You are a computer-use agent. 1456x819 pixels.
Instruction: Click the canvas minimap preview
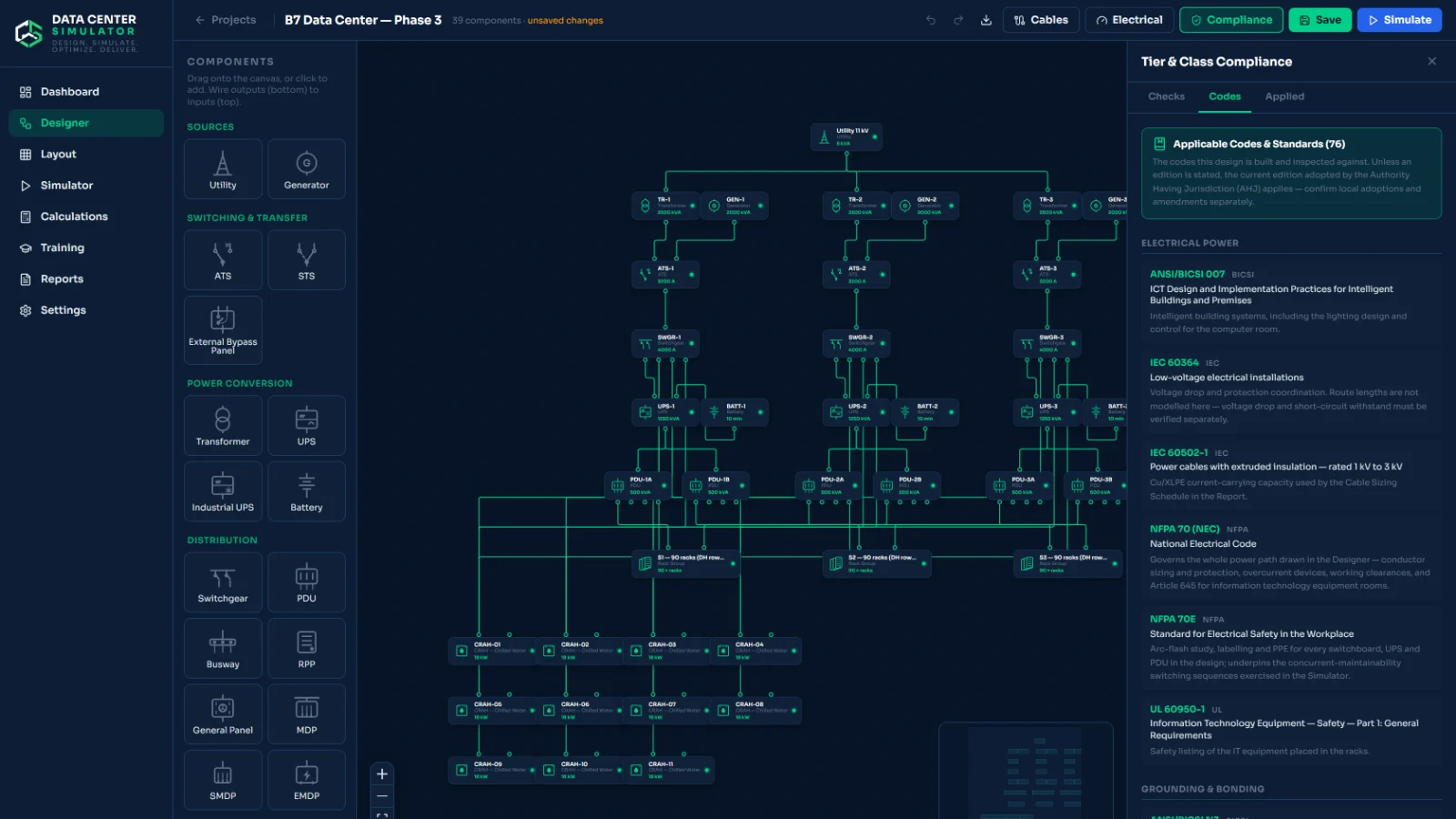[1026, 771]
